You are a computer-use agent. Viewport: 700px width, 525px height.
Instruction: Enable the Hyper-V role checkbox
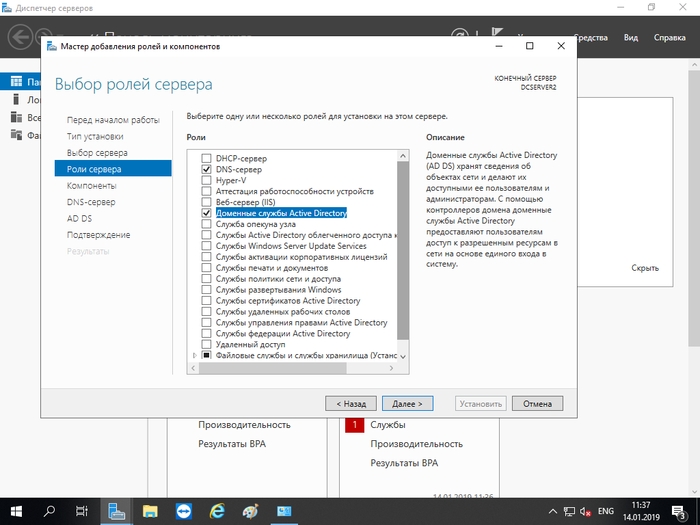(206, 180)
